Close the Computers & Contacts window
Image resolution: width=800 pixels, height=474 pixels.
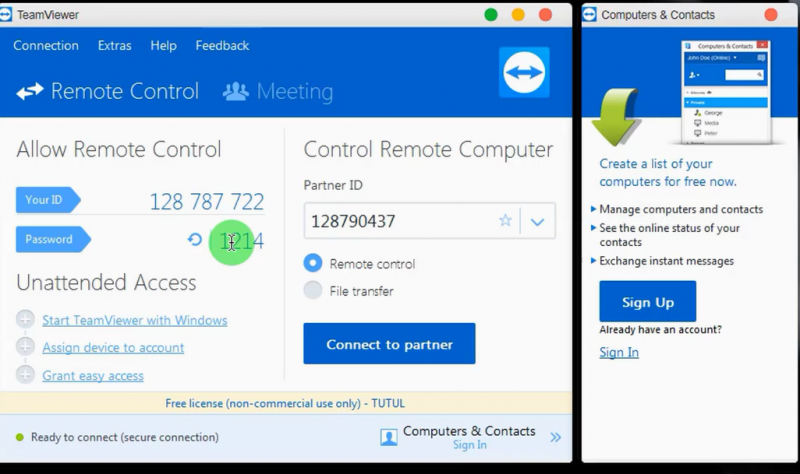click(771, 15)
